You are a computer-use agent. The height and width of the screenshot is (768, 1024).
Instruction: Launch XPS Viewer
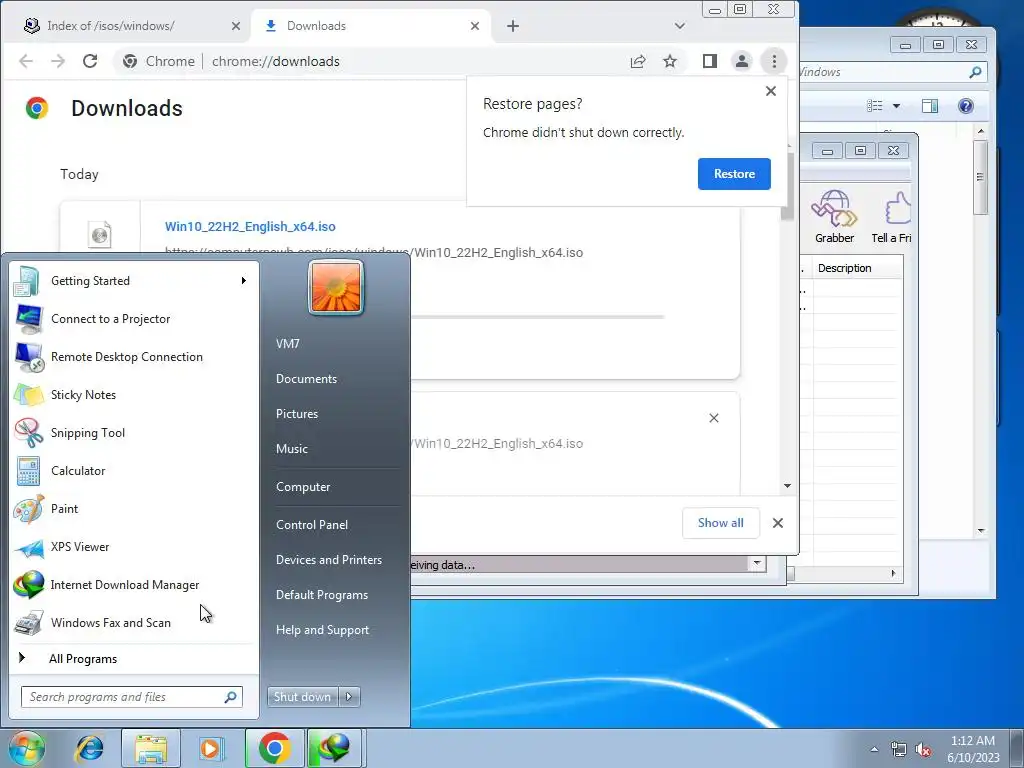point(133,547)
